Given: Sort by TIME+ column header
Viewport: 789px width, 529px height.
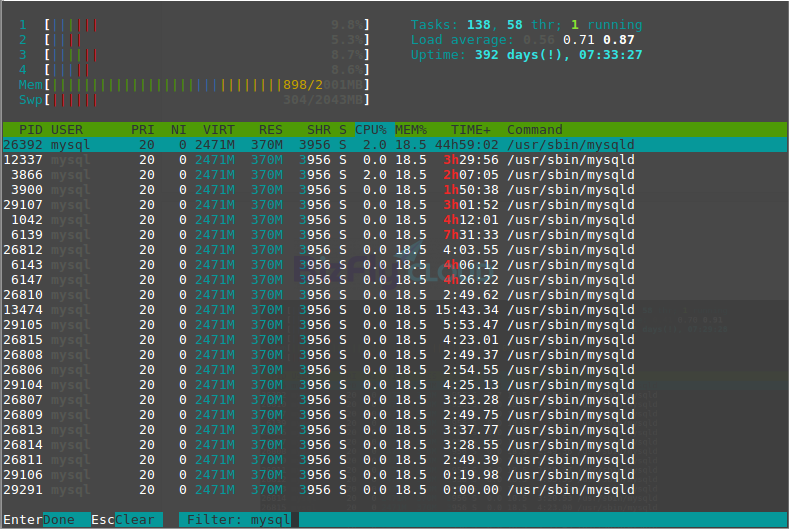Looking at the screenshot, I should click(470, 130).
